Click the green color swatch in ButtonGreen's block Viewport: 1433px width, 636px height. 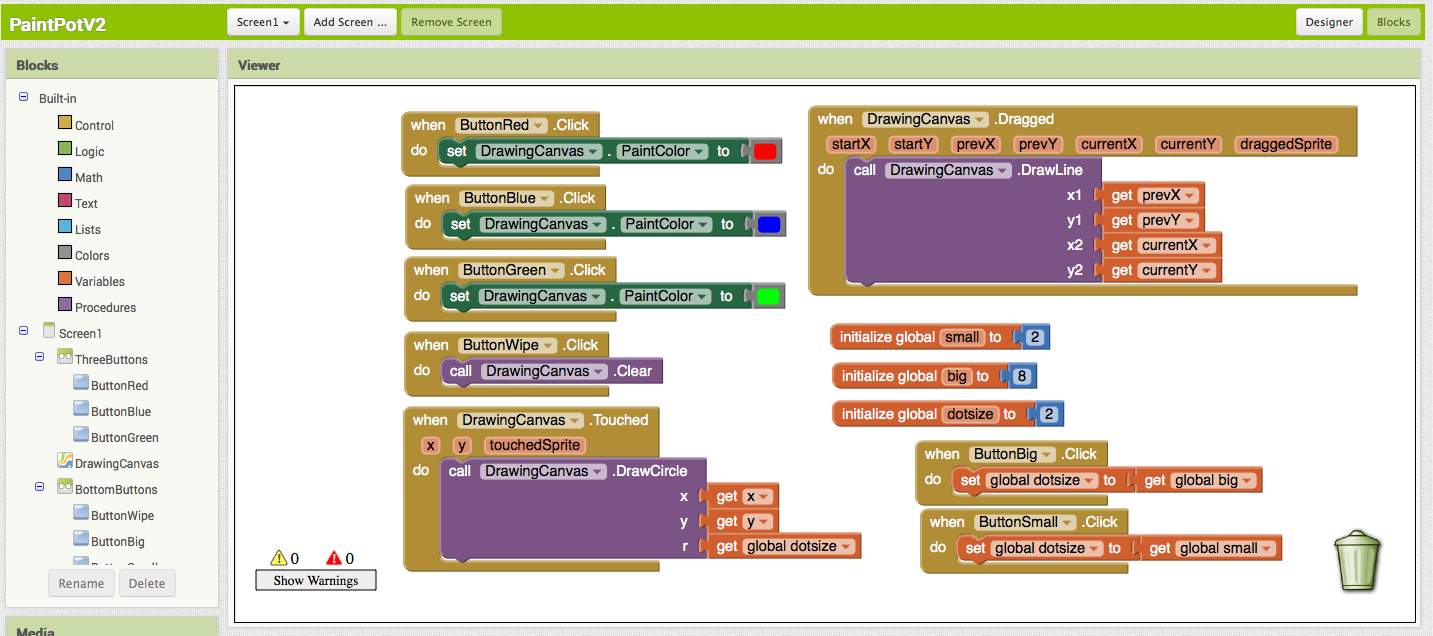[767, 295]
